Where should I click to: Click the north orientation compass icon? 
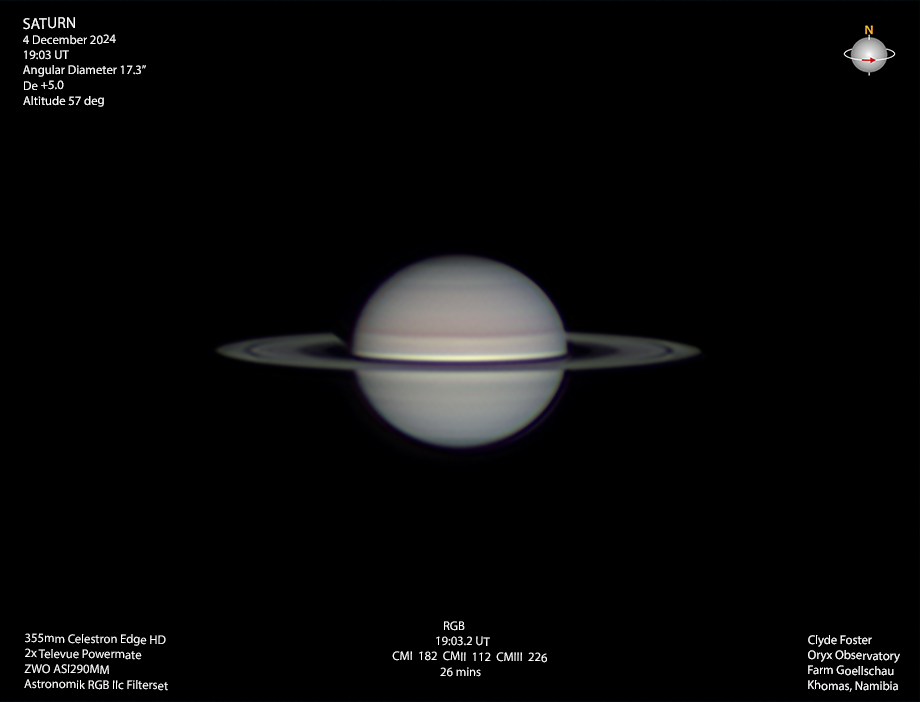(x=869, y=52)
